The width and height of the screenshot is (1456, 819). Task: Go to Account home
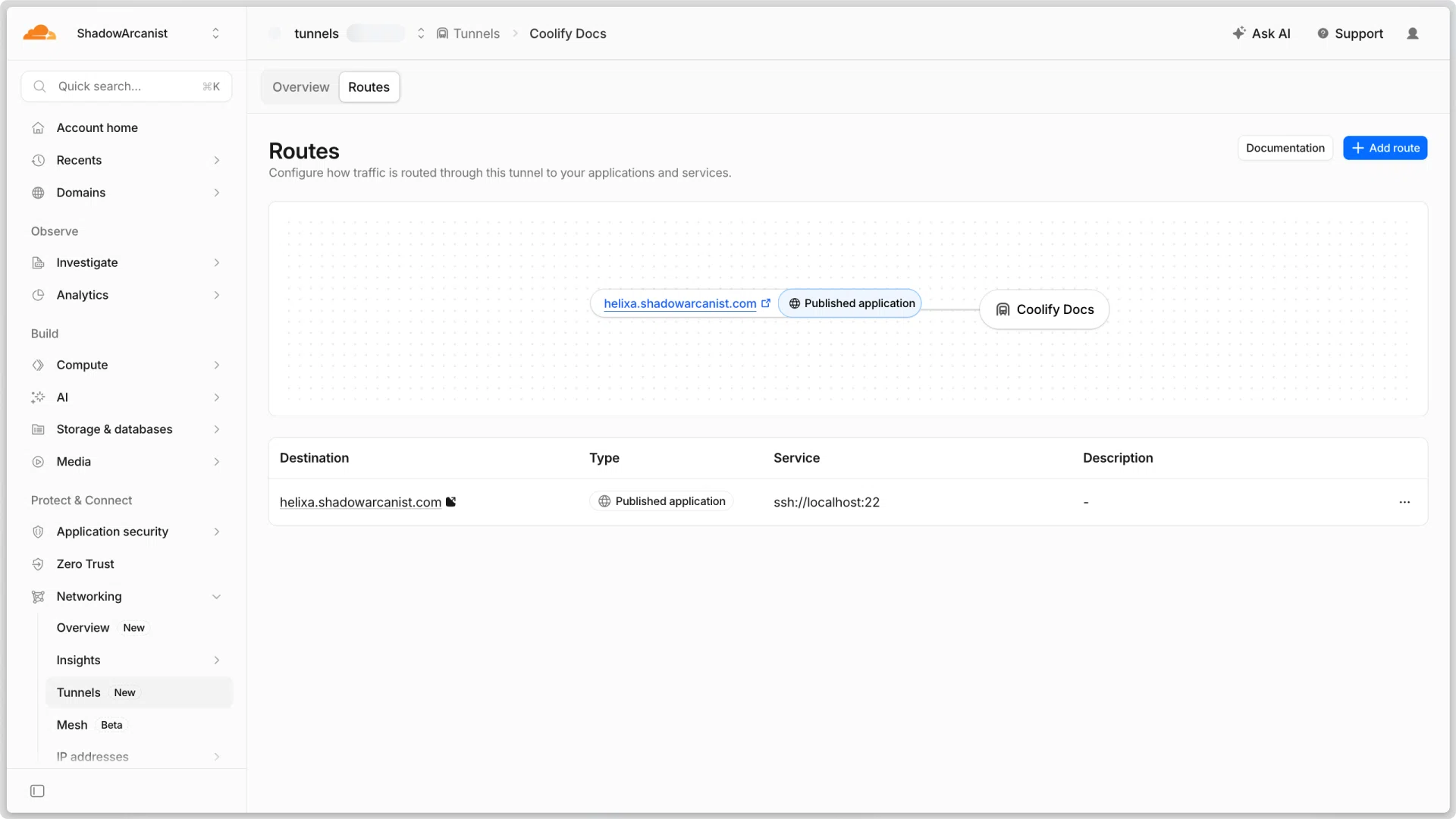127,128
